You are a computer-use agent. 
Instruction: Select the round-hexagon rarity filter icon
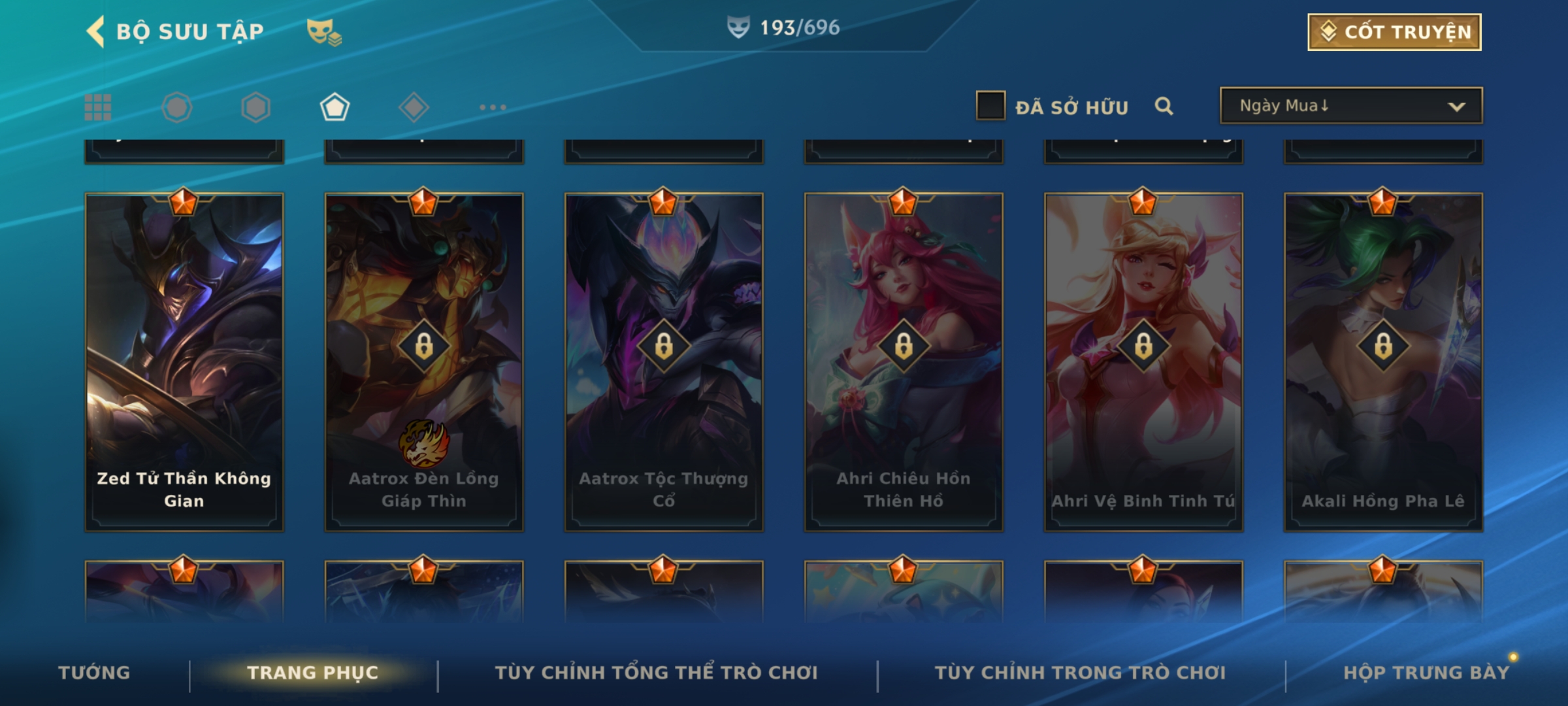pyautogui.click(x=176, y=107)
